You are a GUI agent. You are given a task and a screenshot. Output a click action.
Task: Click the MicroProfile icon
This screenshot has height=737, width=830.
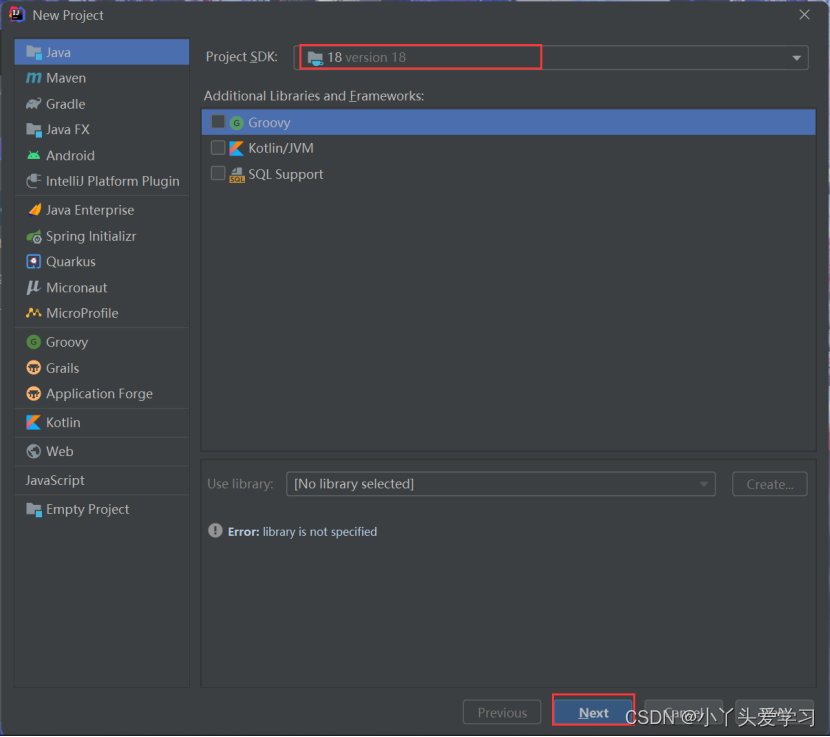point(34,313)
